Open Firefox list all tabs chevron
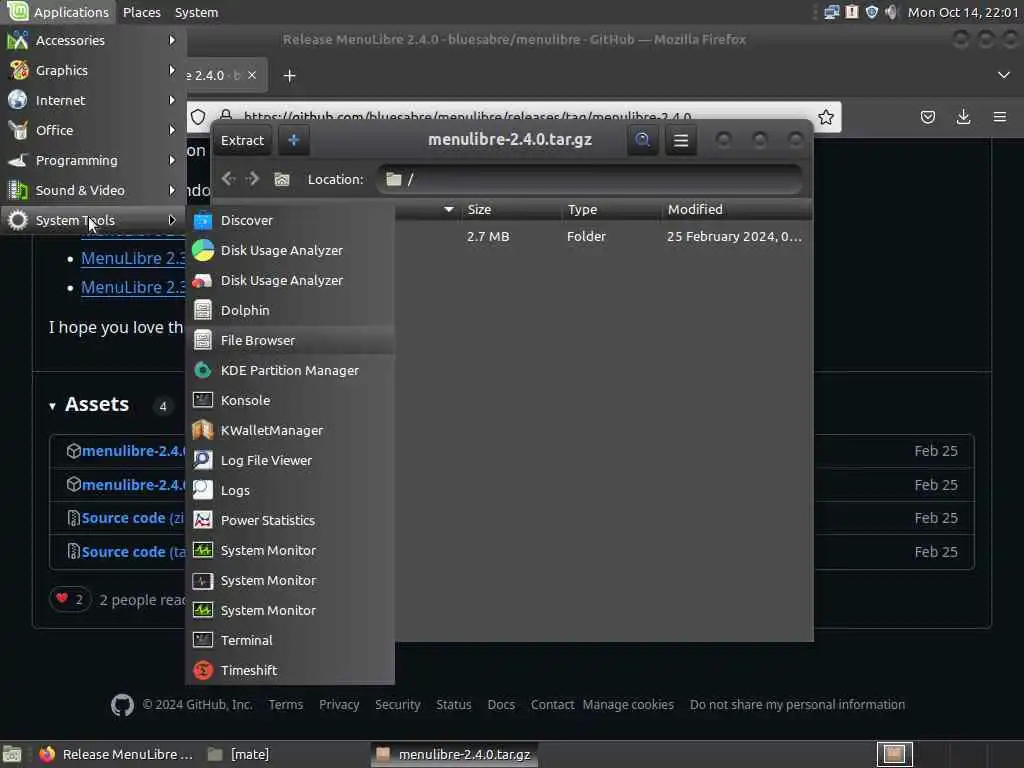Image resolution: width=1024 pixels, height=768 pixels. coord(1004,75)
